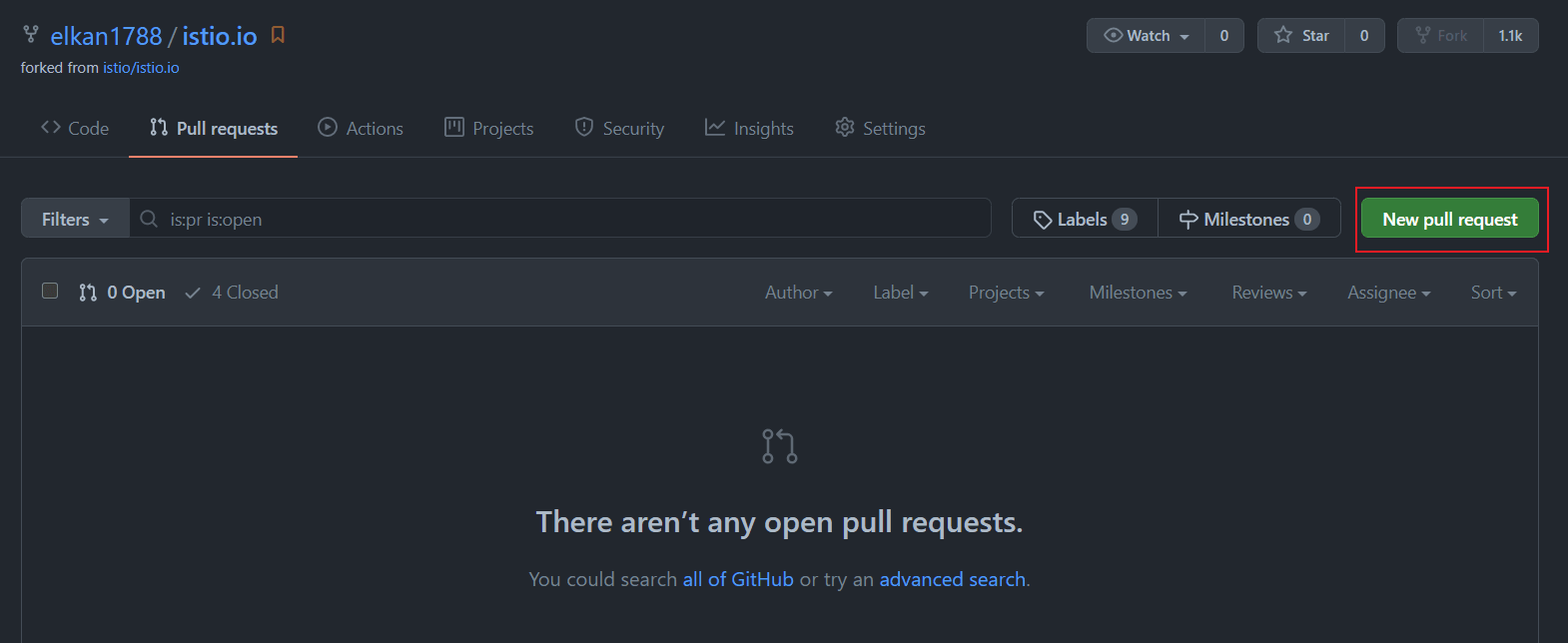The width and height of the screenshot is (1568, 643).
Task: Open the advanced search link
Action: [953, 579]
